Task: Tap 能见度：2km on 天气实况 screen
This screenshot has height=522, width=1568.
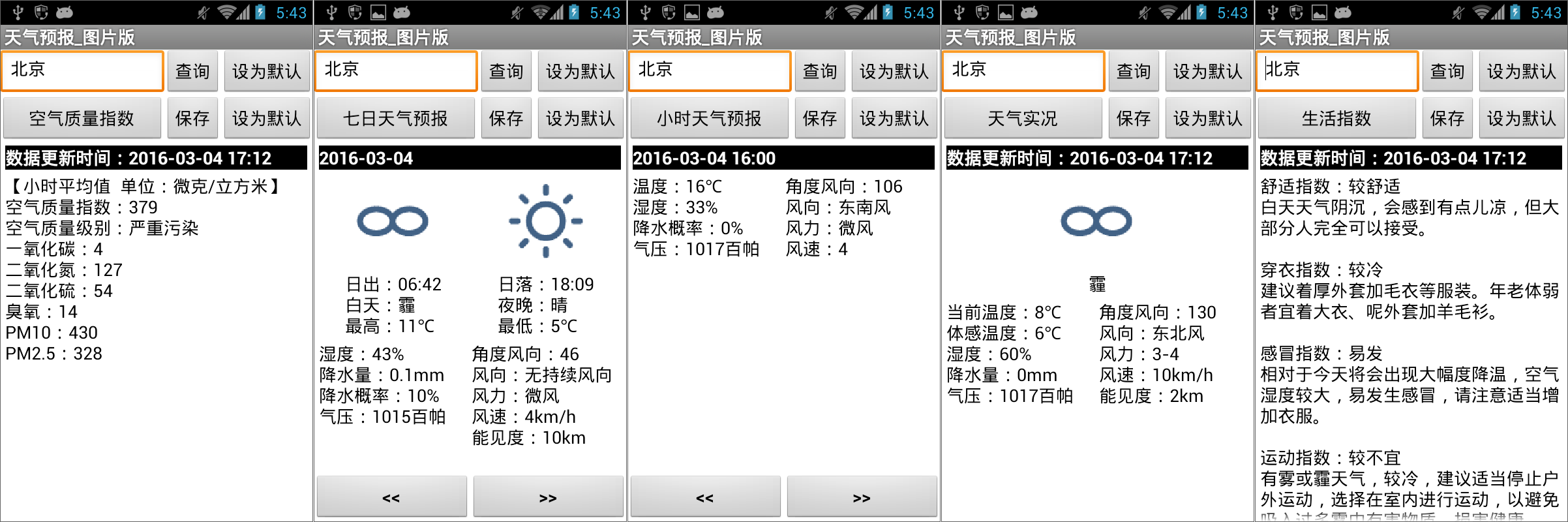Action: [1151, 396]
